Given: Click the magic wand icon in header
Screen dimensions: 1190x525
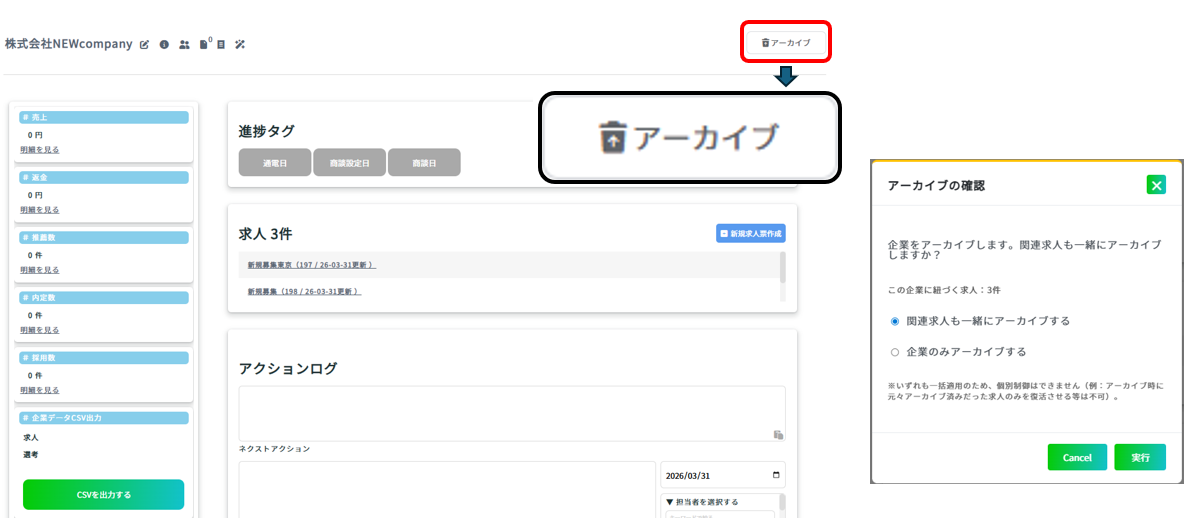Looking at the screenshot, I should 240,45.
